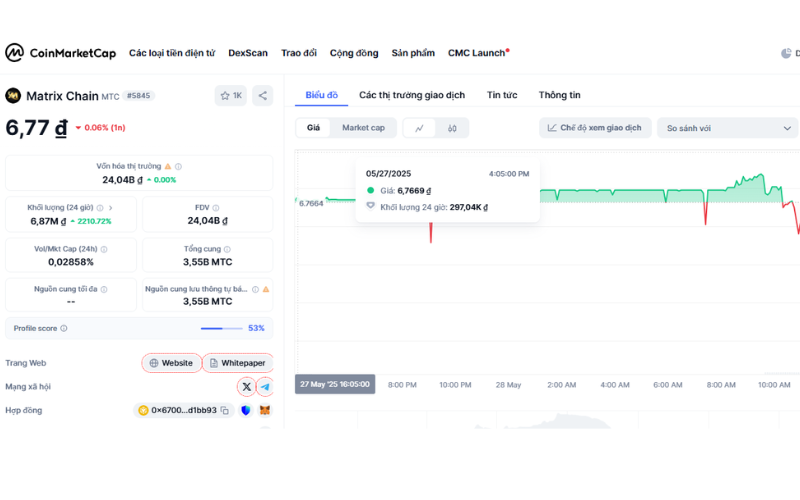Image resolution: width=800 pixels, height=500 pixels.
Task: Select the Giá chart toggle
Action: (x=313, y=128)
